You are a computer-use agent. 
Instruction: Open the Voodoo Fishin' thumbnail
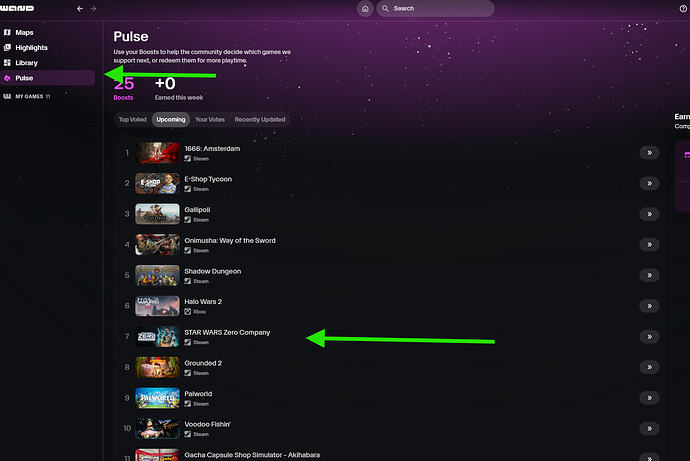coord(158,428)
